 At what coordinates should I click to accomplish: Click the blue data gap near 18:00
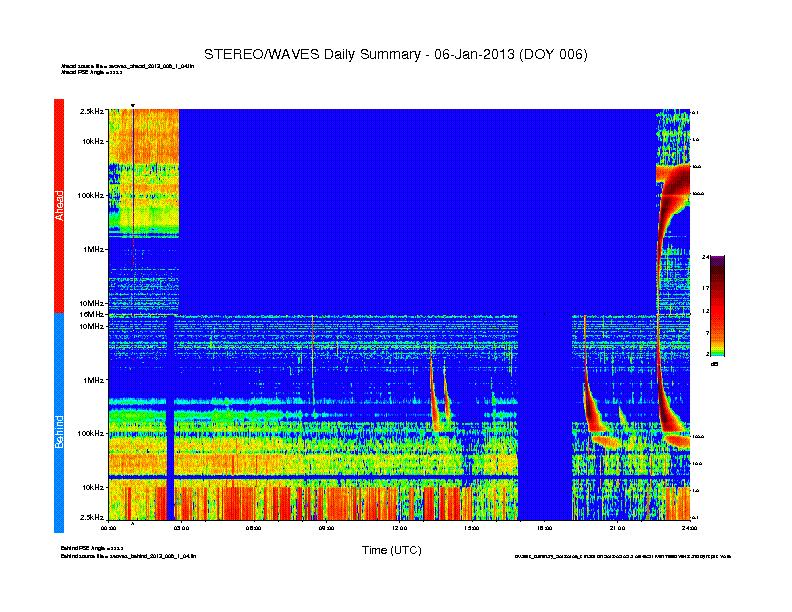pyautogui.click(x=545, y=417)
